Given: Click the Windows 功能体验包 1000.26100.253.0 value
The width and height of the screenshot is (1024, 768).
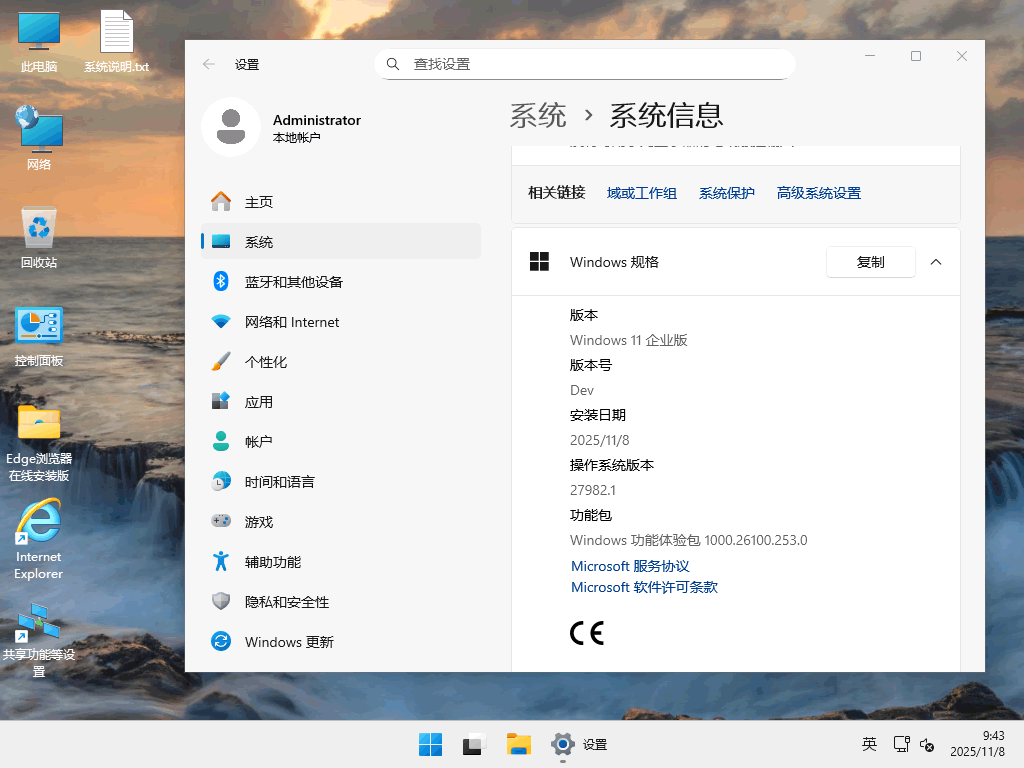Looking at the screenshot, I should coord(688,540).
